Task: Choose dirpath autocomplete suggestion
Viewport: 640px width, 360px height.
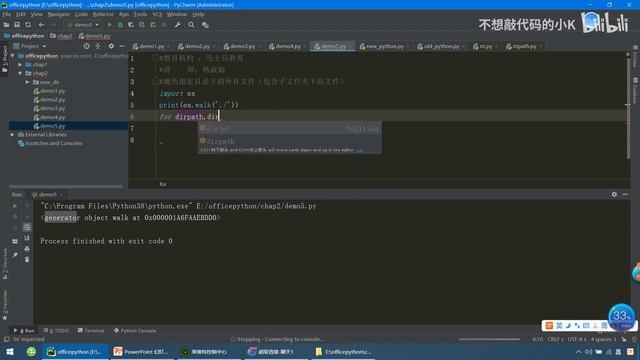Action: pyautogui.click(x=290, y=141)
